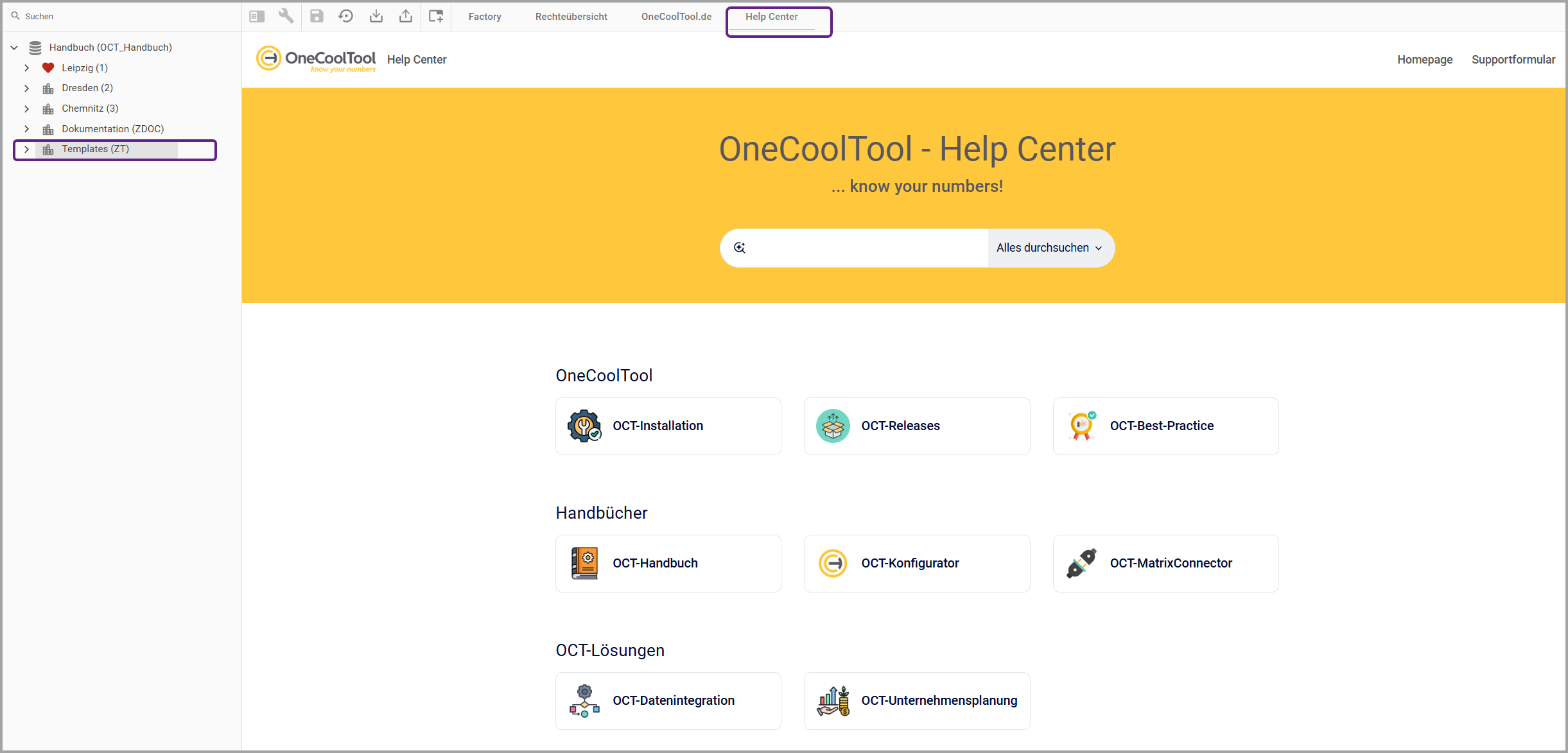Viewport: 1568px width, 753px height.
Task: Open the OCT-Best-Practice card label
Action: 1162,426
